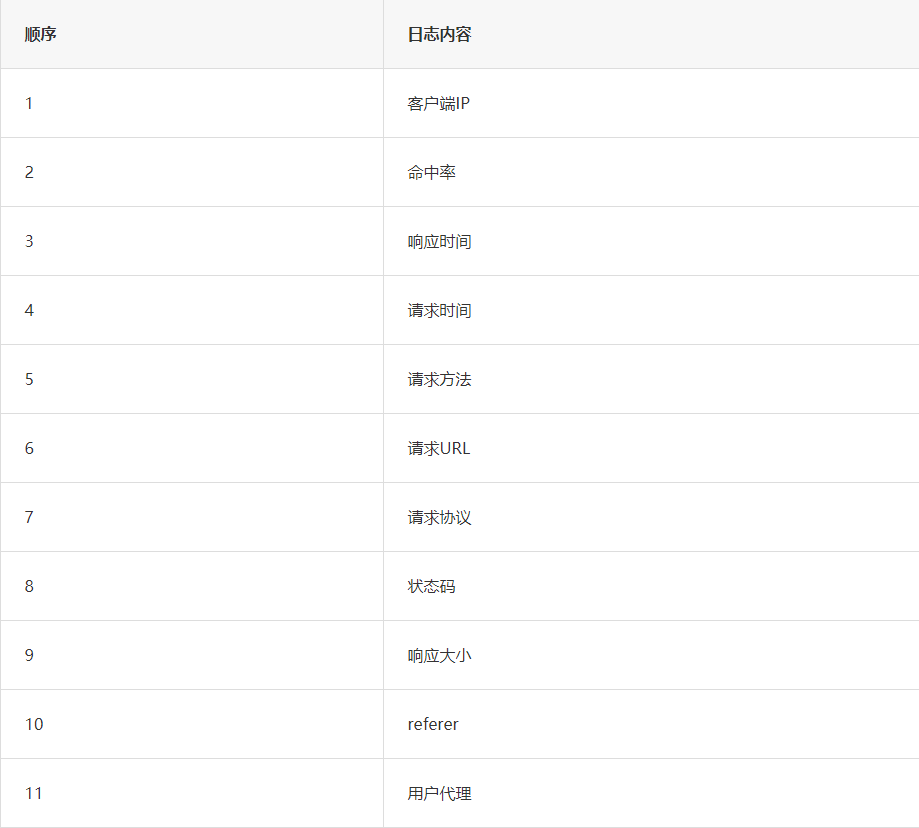Select sequence number 3 in 顺序 column

point(29,241)
